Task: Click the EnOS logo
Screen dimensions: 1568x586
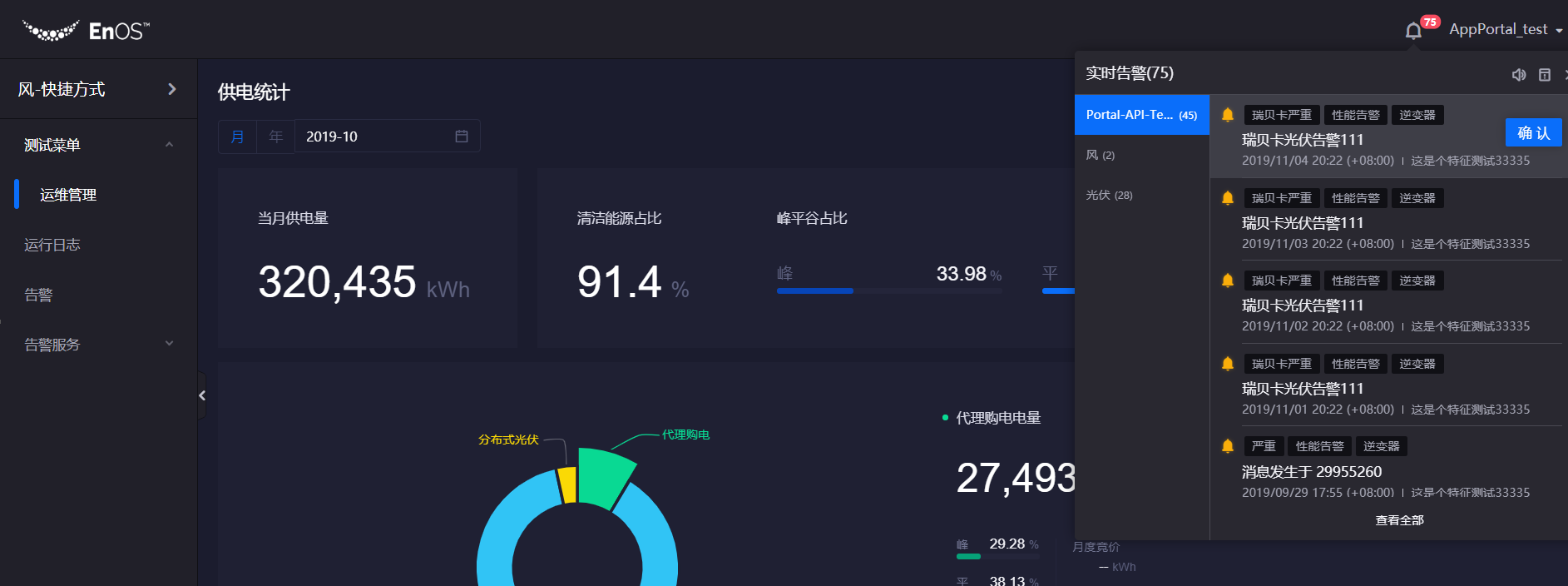Action: 86,31
